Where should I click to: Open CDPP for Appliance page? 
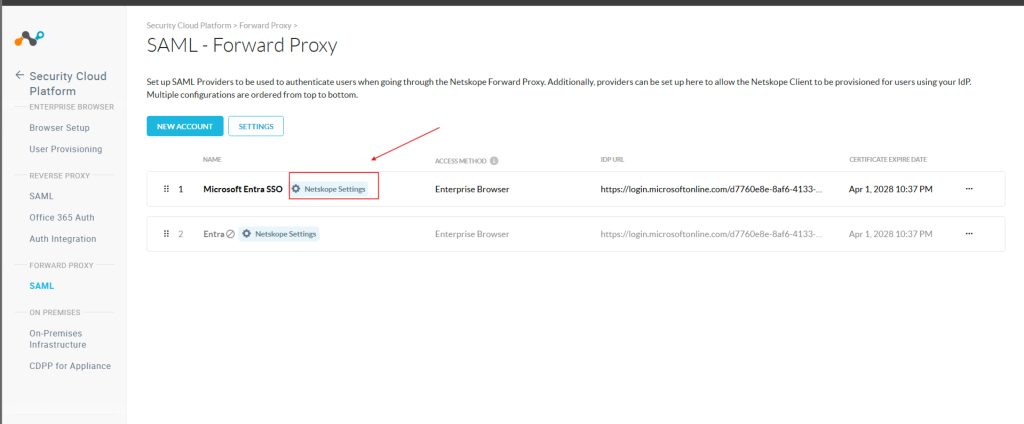[70, 366]
